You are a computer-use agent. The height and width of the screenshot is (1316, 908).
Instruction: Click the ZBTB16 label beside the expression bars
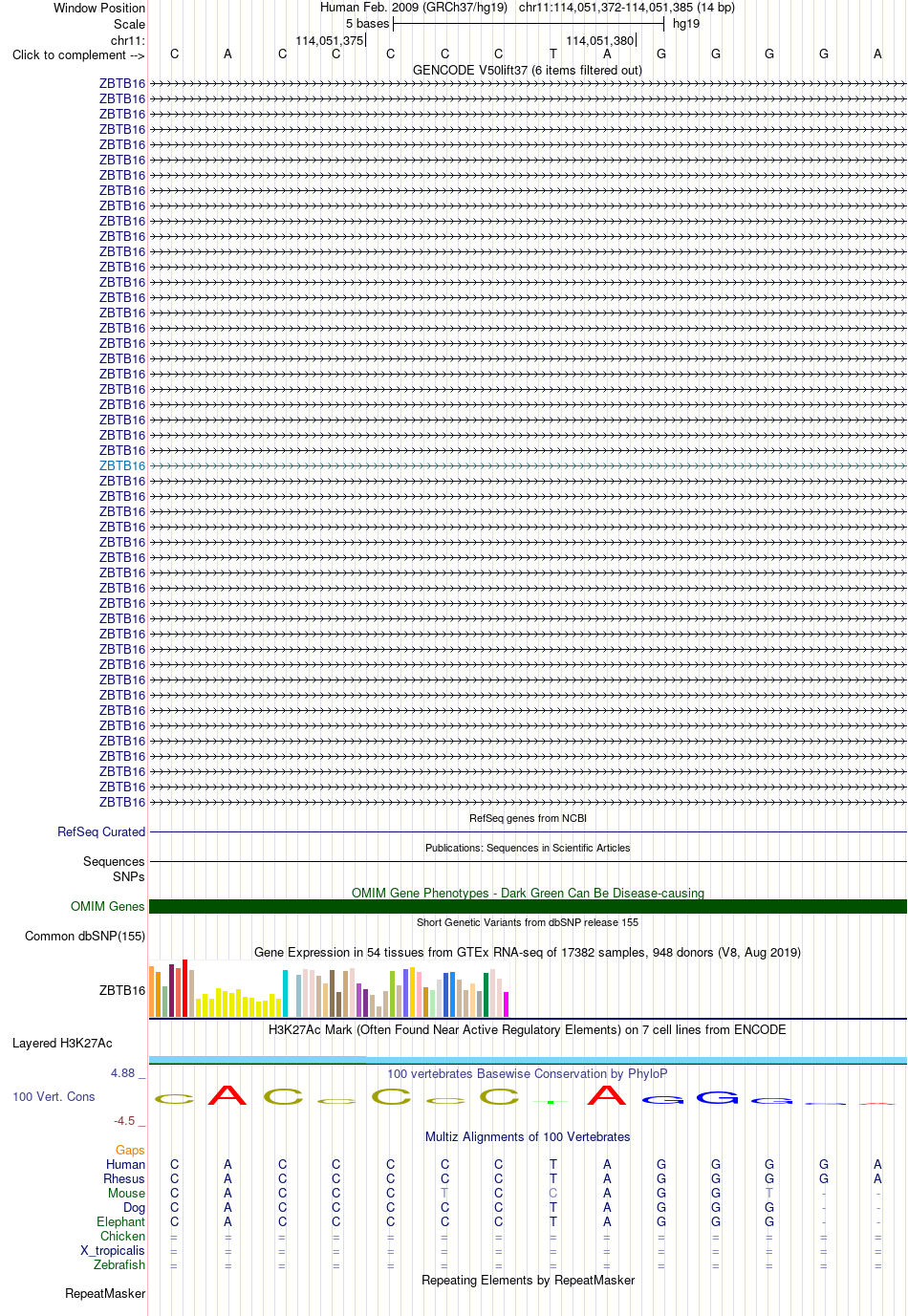point(122,991)
